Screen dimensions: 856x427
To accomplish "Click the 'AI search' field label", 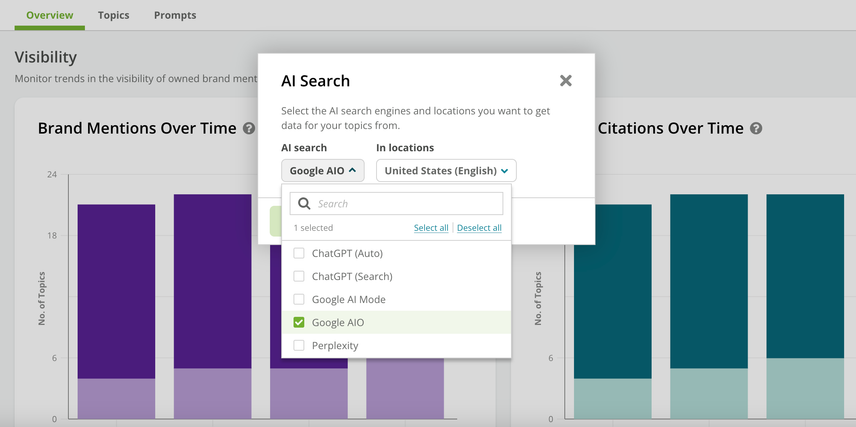I will pyautogui.click(x=304, y=147).
